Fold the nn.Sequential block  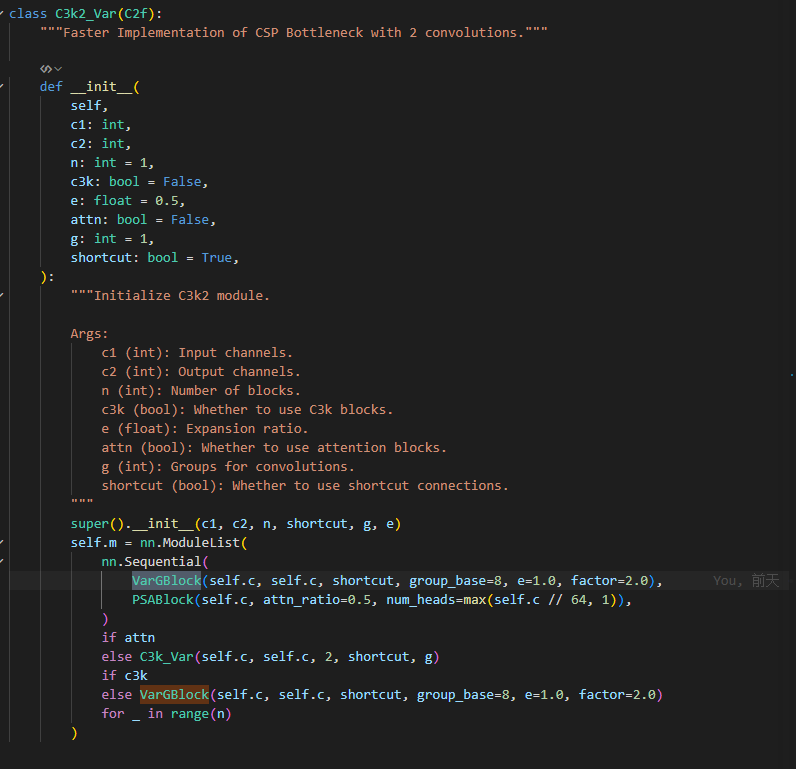tap(2, 561)
